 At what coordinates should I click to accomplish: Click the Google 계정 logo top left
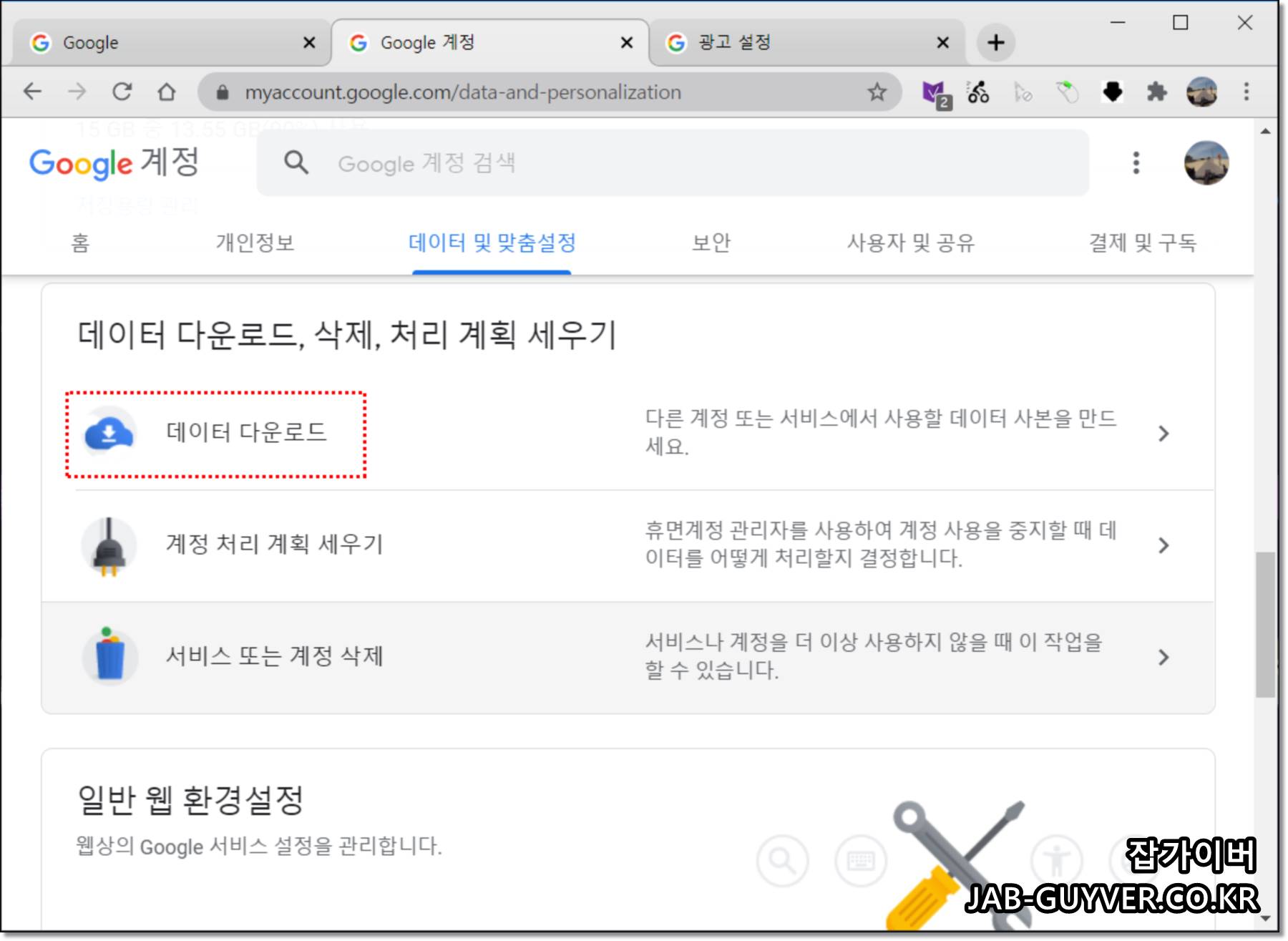[114, 163]
